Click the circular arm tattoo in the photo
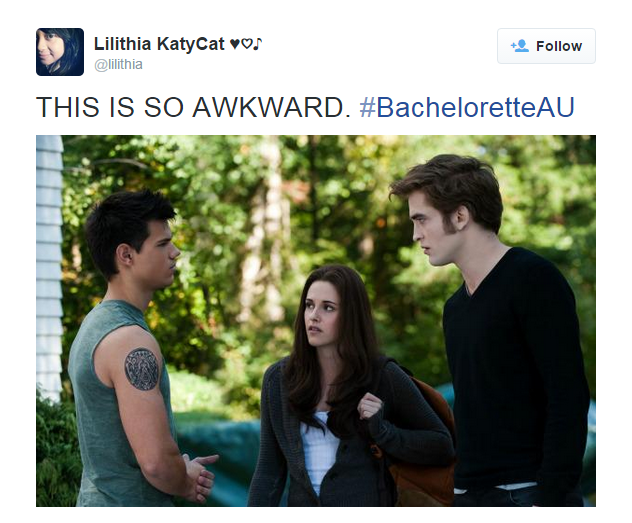This screenshot has width=632, height=523. (x=141, y=369)
